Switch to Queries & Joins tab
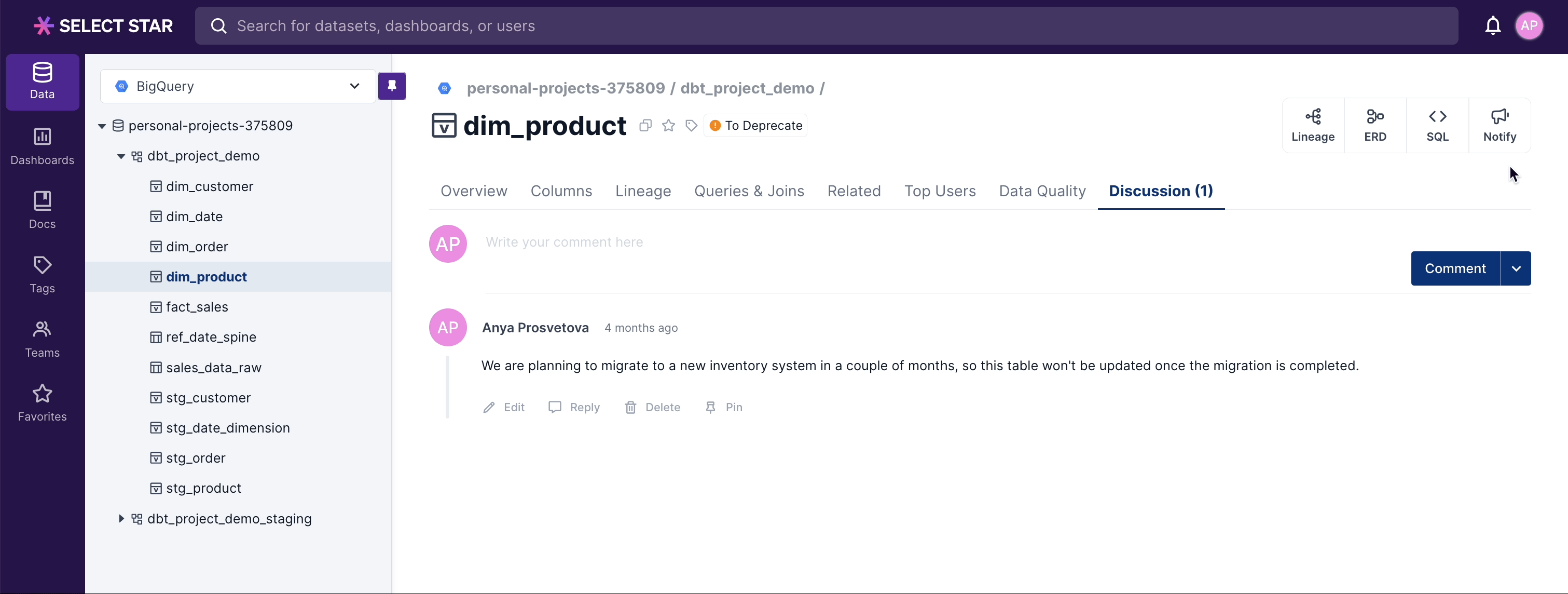Screen dimensions: 1568x594 pos(749,191)
